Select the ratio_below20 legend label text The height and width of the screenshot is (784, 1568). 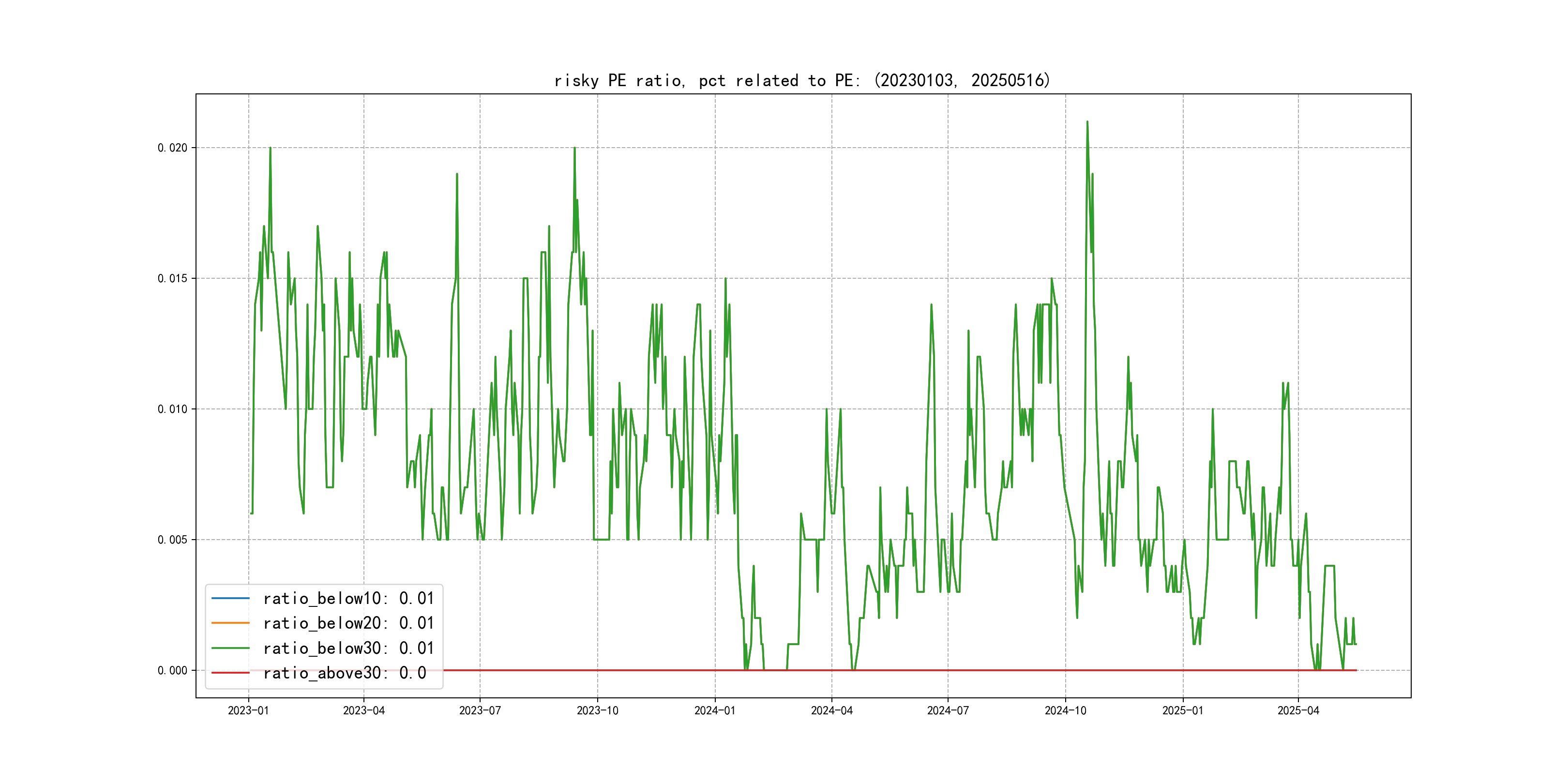coord(348,623)
